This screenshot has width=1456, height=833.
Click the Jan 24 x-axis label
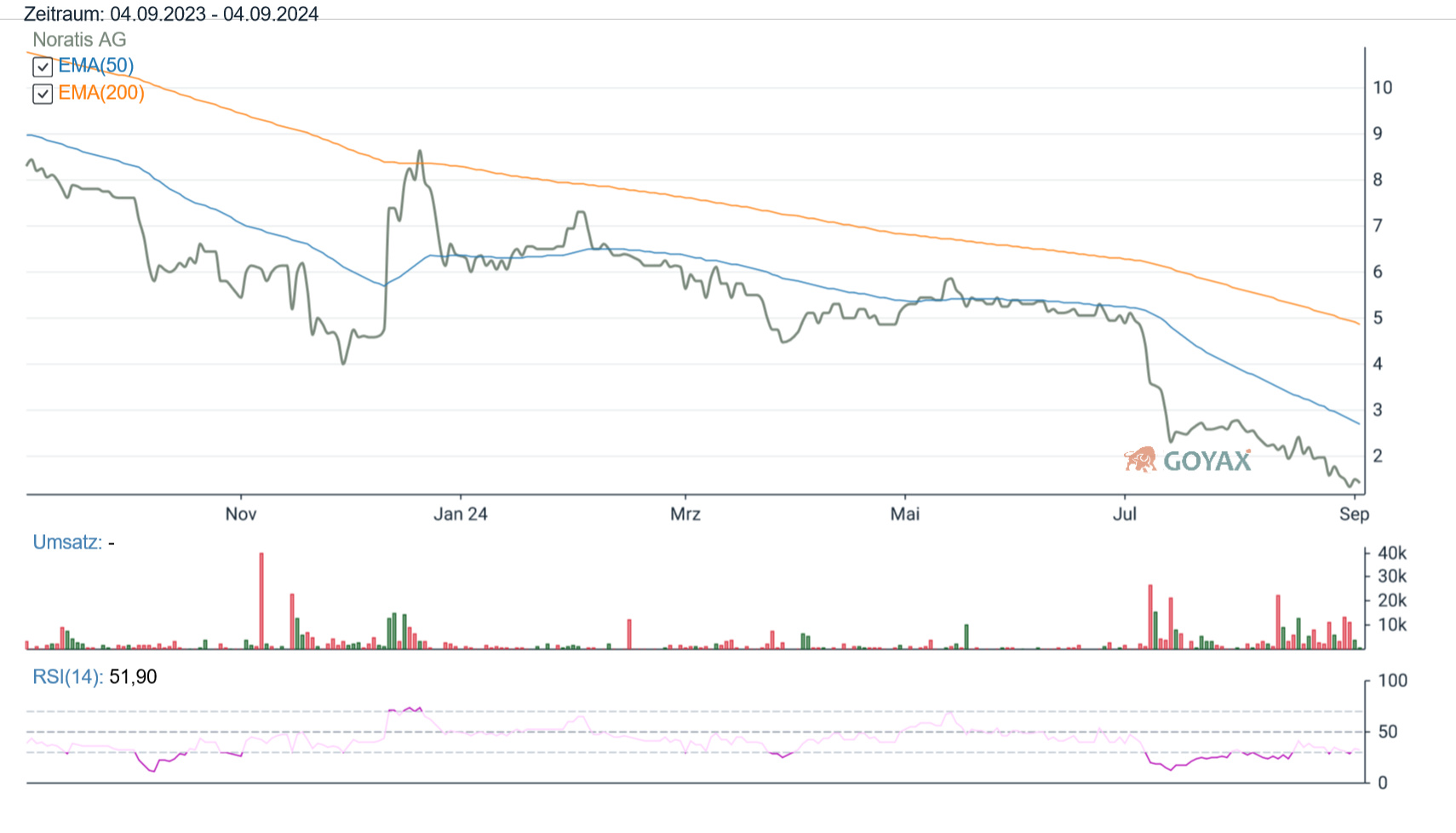[461, 514]
